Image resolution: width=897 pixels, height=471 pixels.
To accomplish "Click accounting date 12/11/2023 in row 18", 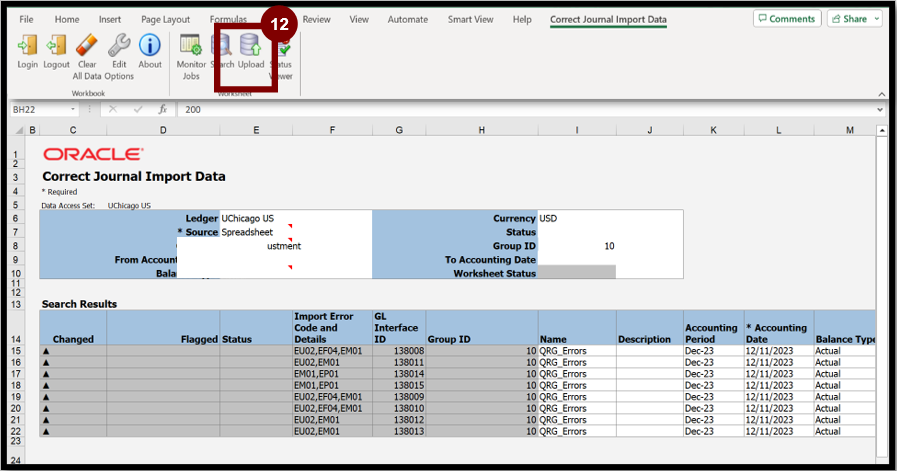I will click(769, 385).
